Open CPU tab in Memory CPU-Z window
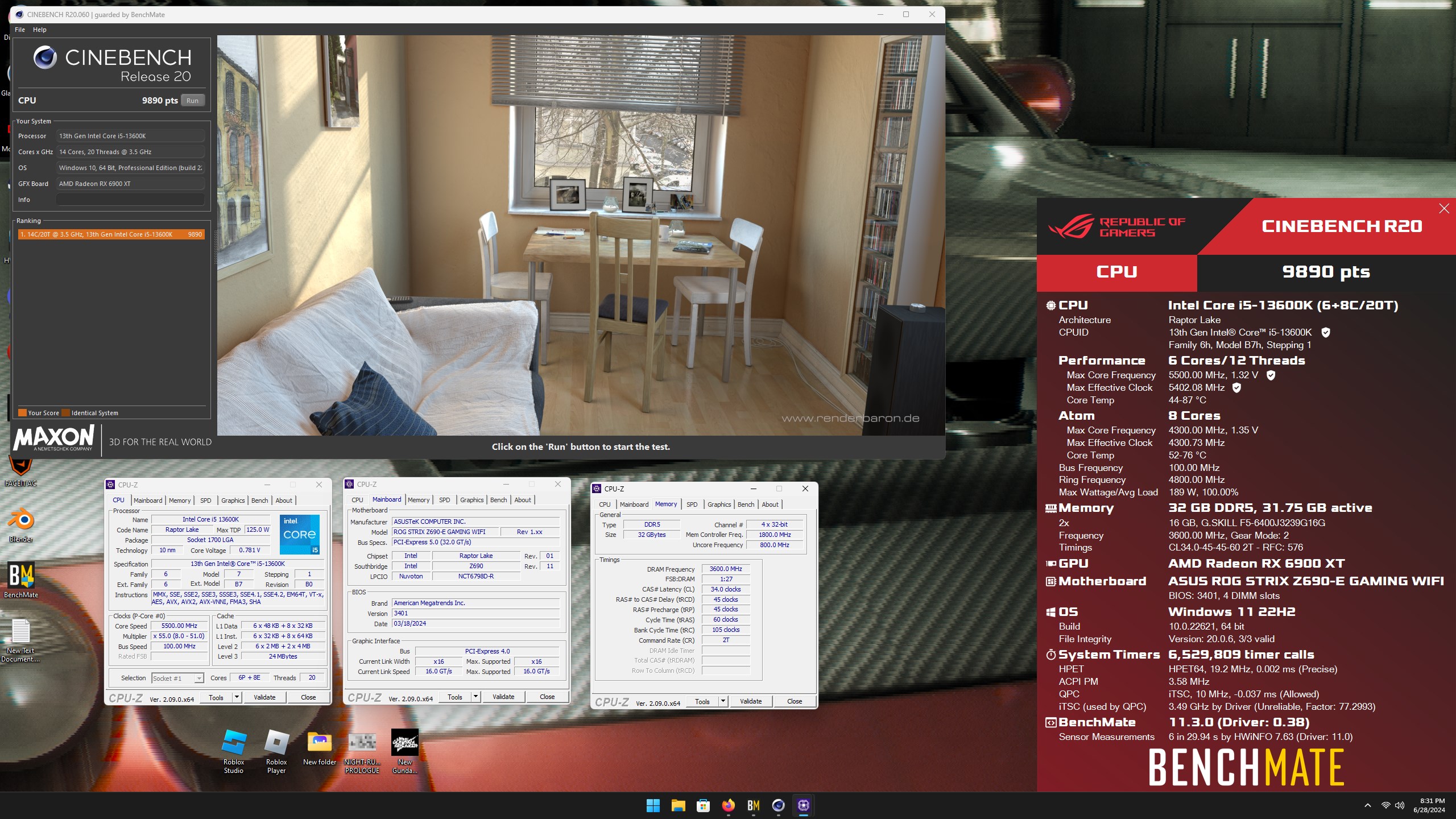 (x=605, y=504)
